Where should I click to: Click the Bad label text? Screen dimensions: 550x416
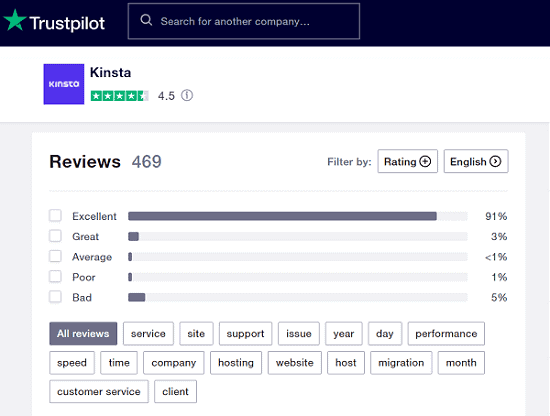coord(82,297)
